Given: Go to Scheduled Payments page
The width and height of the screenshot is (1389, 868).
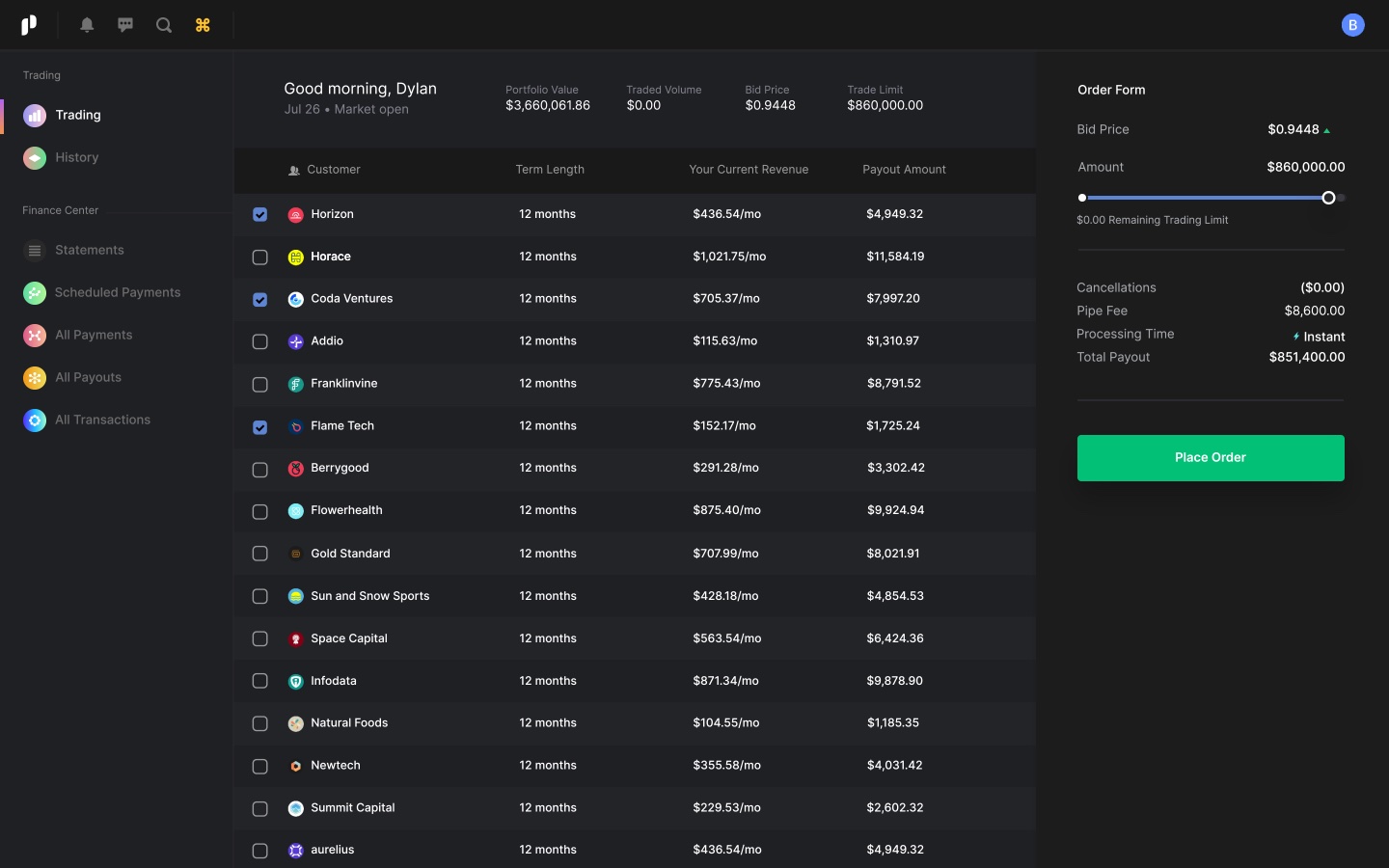Looking at the screenshot, I should point(117,292).
